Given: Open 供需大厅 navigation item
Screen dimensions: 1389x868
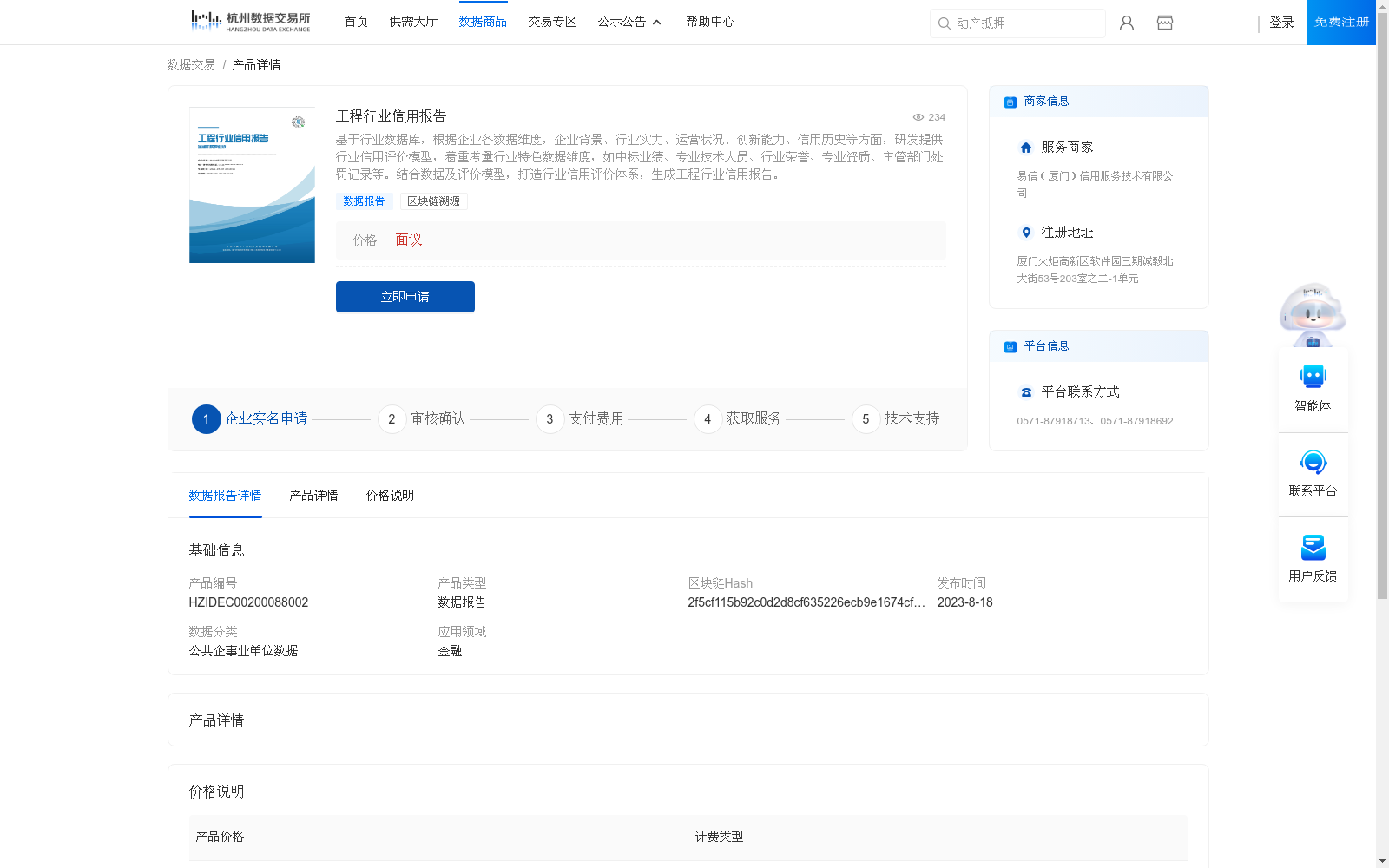Looking at the screenshot, I should coord(413,22).
